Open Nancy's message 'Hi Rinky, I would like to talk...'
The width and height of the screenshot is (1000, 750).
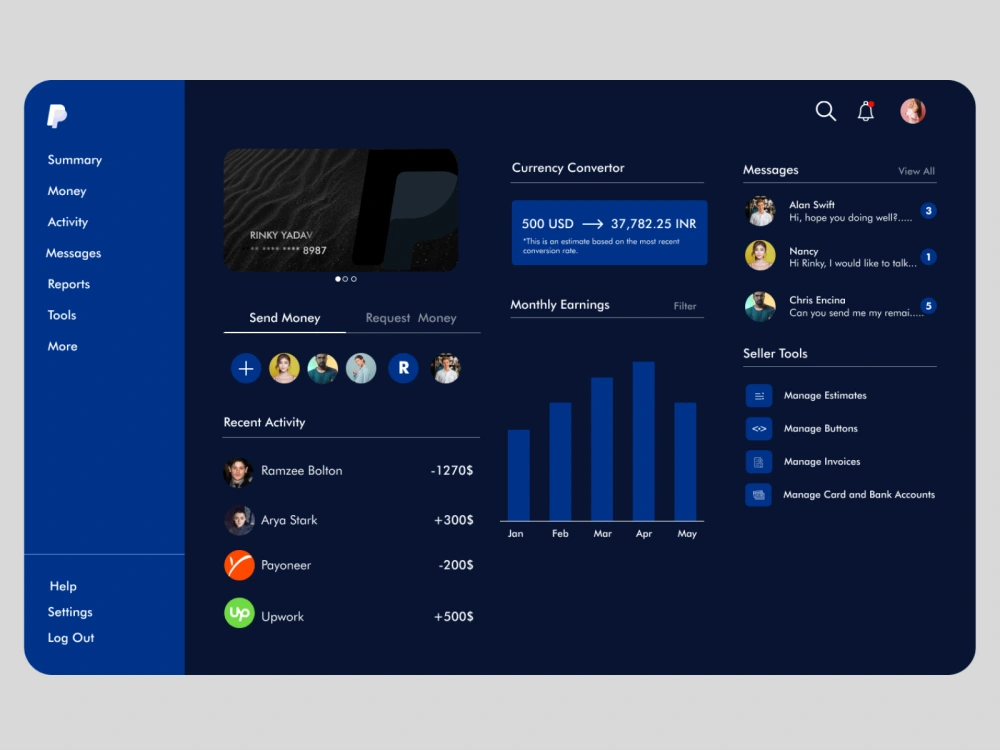coord(853,263)
